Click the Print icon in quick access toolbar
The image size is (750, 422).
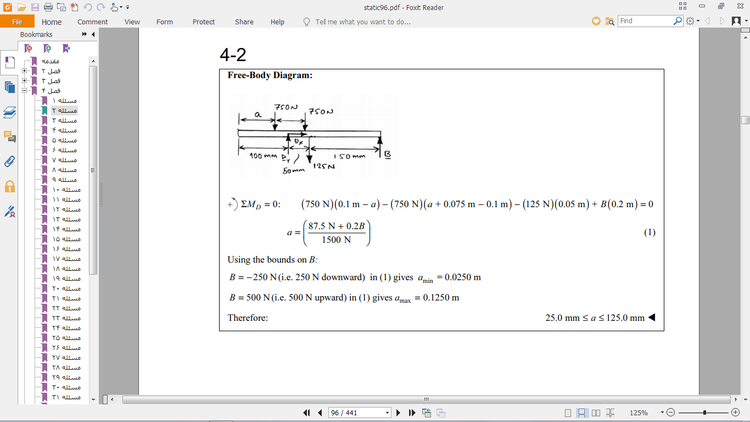tap(49, 6)
